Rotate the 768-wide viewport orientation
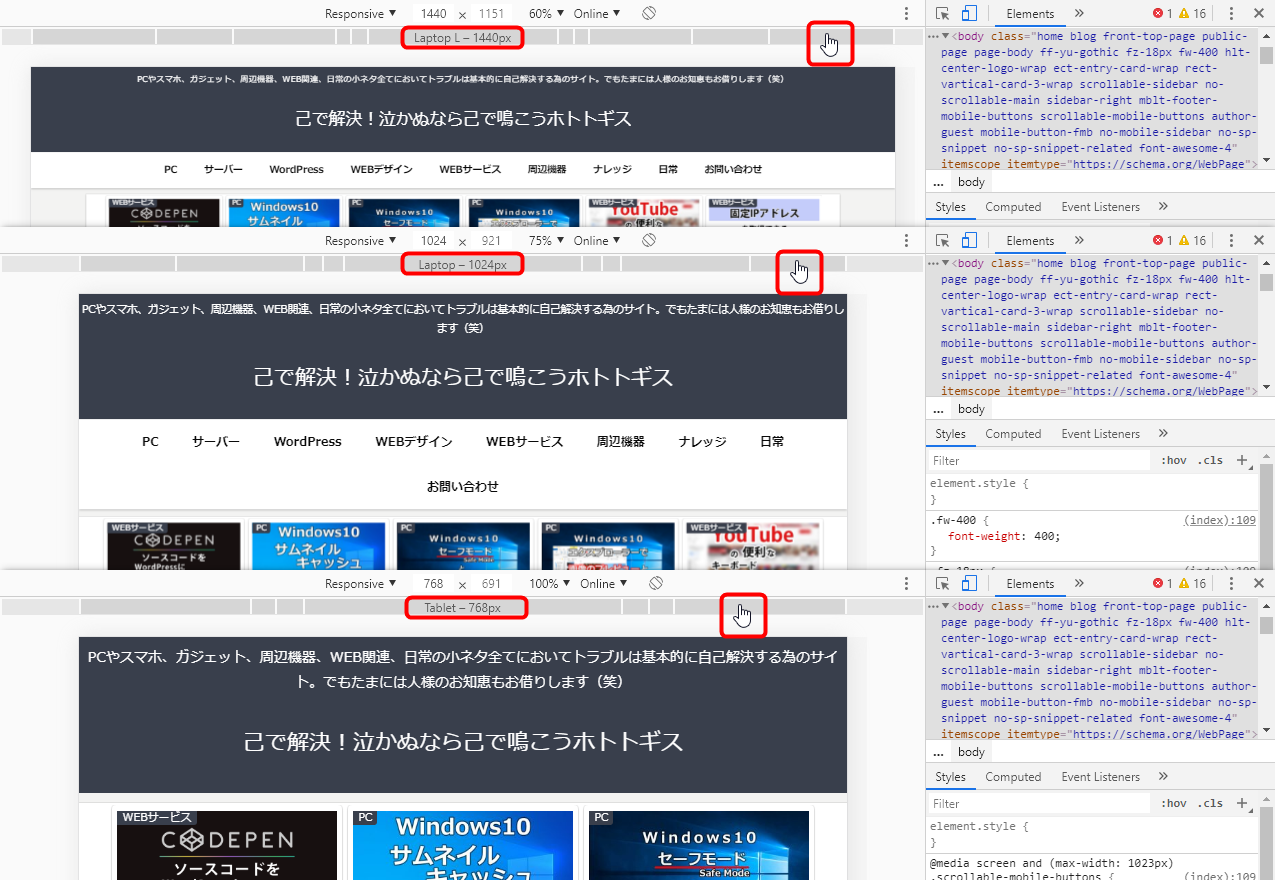The height and width of the screenshot is (880, 1275). click(x=656, y=584)
